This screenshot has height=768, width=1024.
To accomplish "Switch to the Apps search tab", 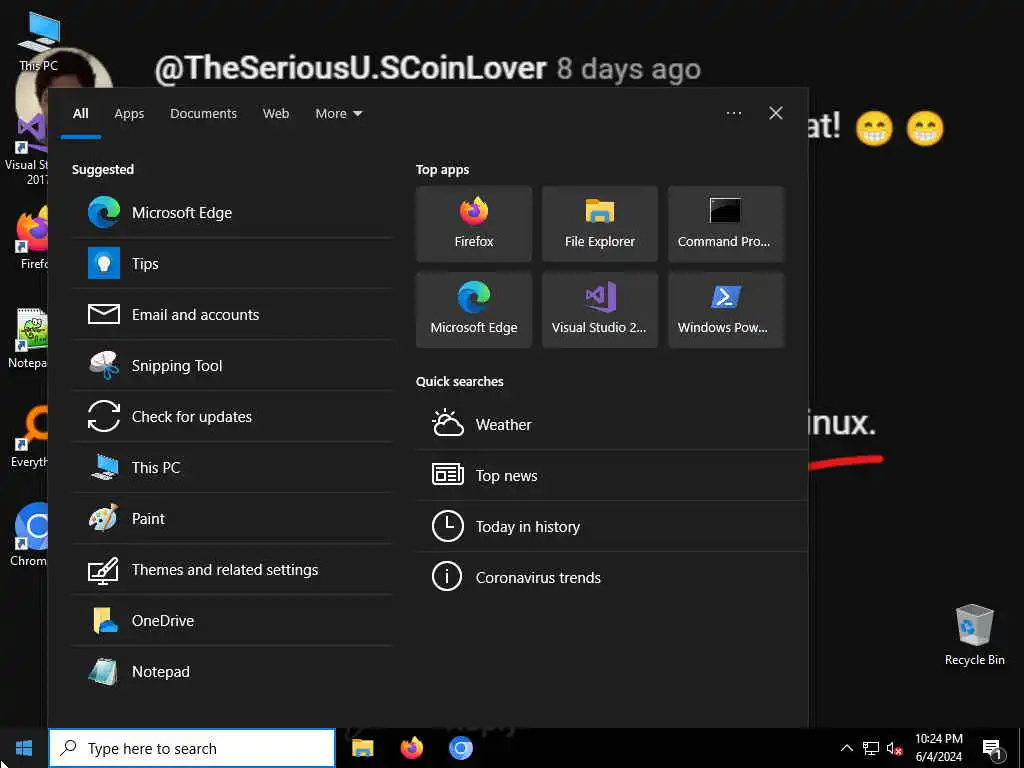I will click(x=129, y=114).
